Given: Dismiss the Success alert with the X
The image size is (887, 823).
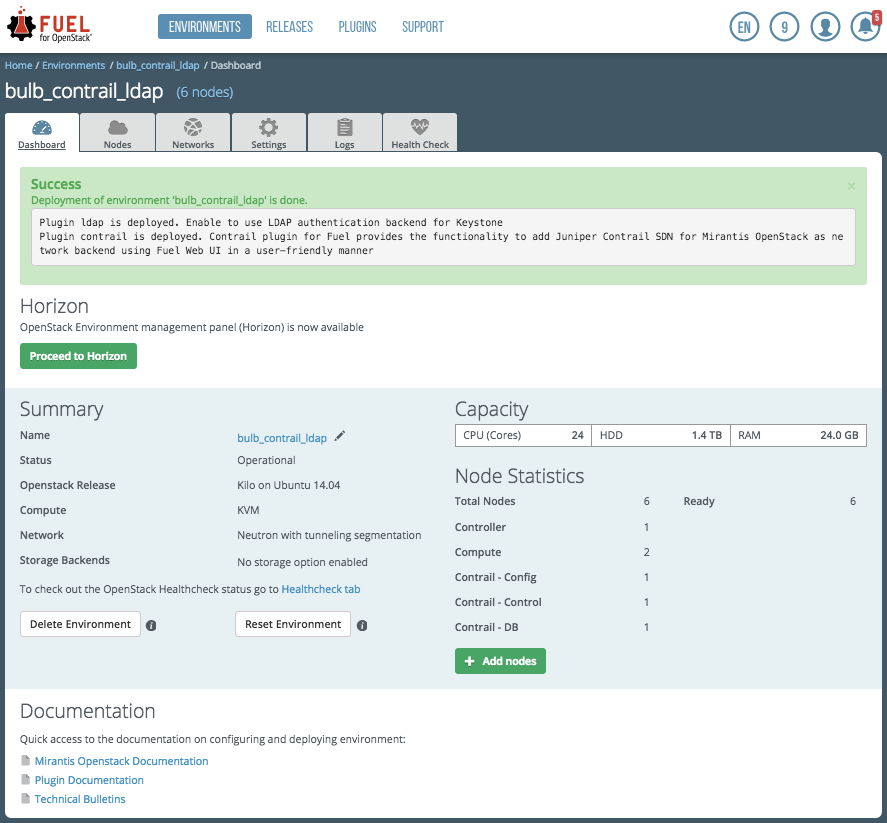Looking at the screenshot, I should (851, 186).
